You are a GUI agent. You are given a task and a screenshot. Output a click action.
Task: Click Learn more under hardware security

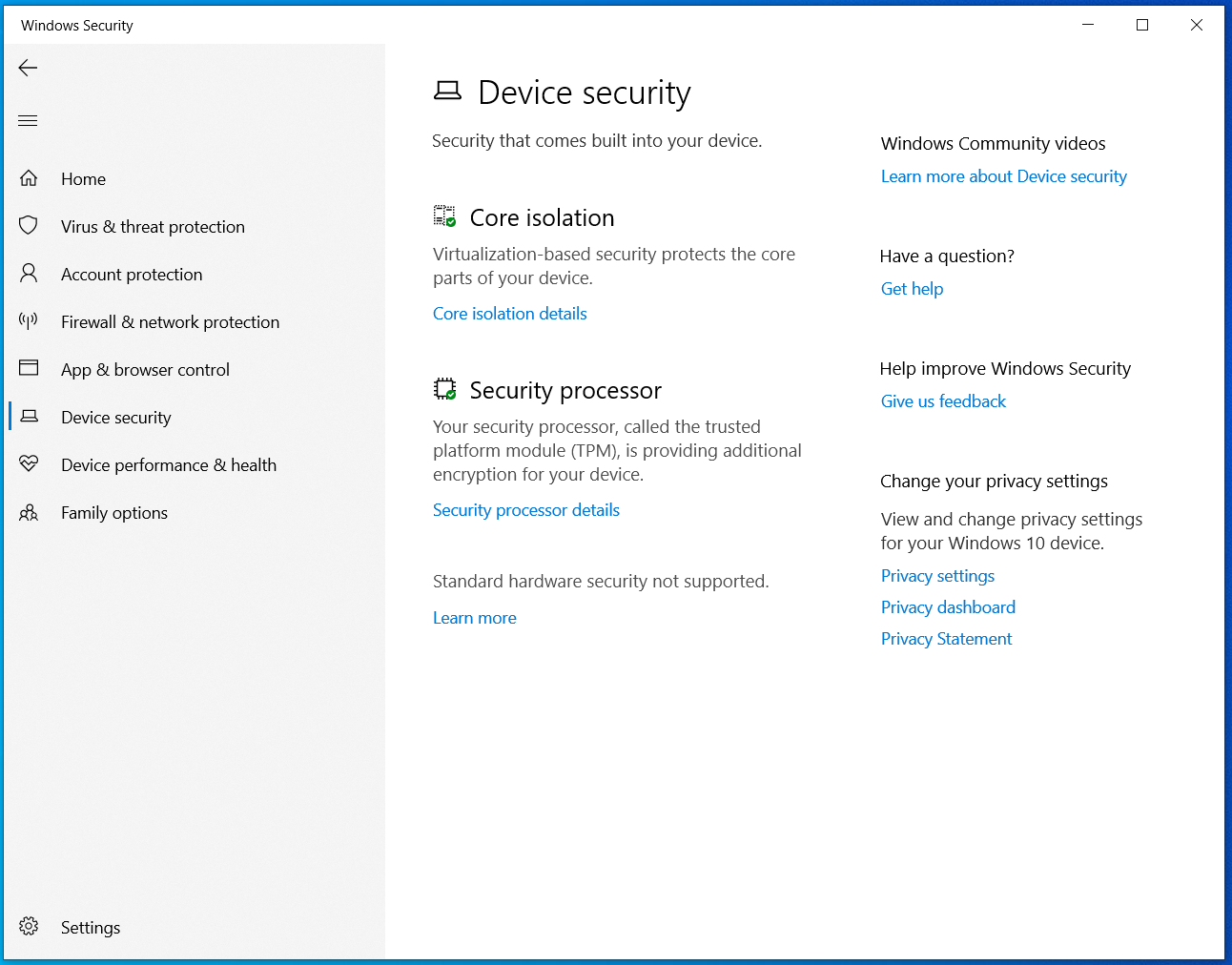[x=475, y=618]
